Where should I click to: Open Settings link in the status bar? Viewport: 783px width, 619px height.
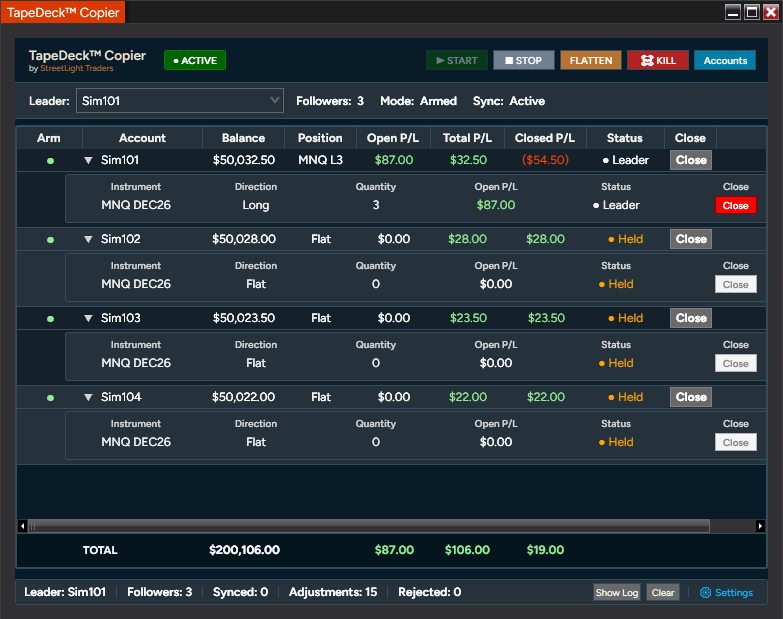coord(734,593)
